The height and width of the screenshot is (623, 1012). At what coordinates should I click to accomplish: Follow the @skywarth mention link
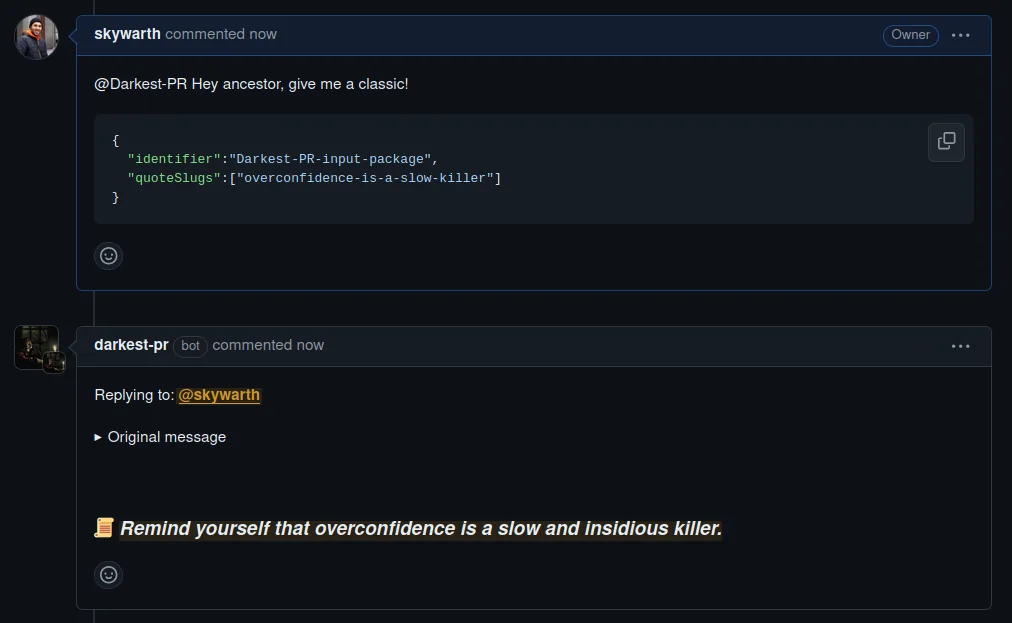tap(219, 395)
